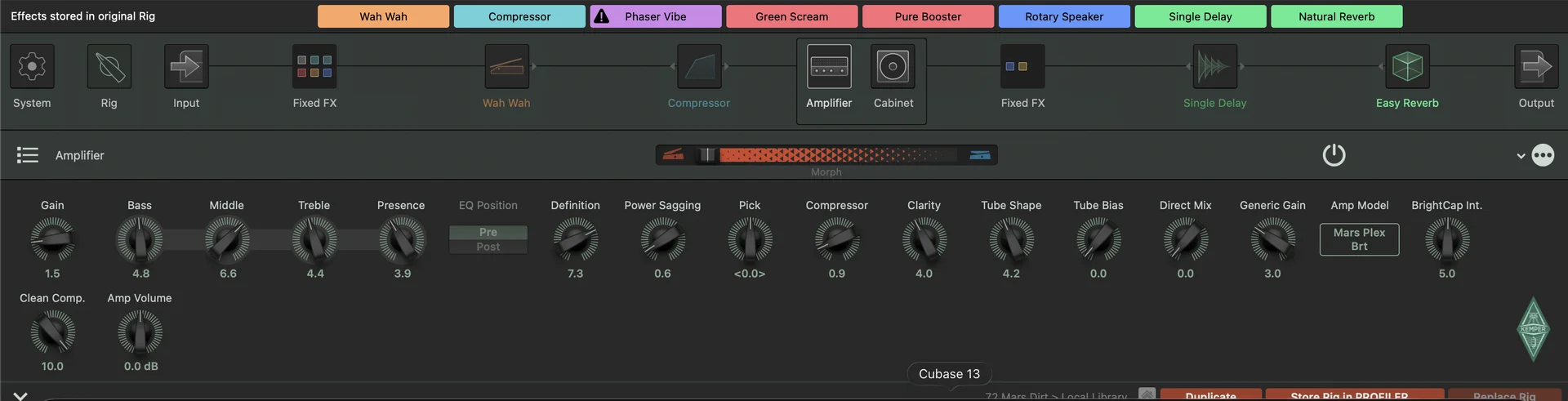Click the Middle knob
Viewport: 1568px width, 401px height.
click(227, 240)
